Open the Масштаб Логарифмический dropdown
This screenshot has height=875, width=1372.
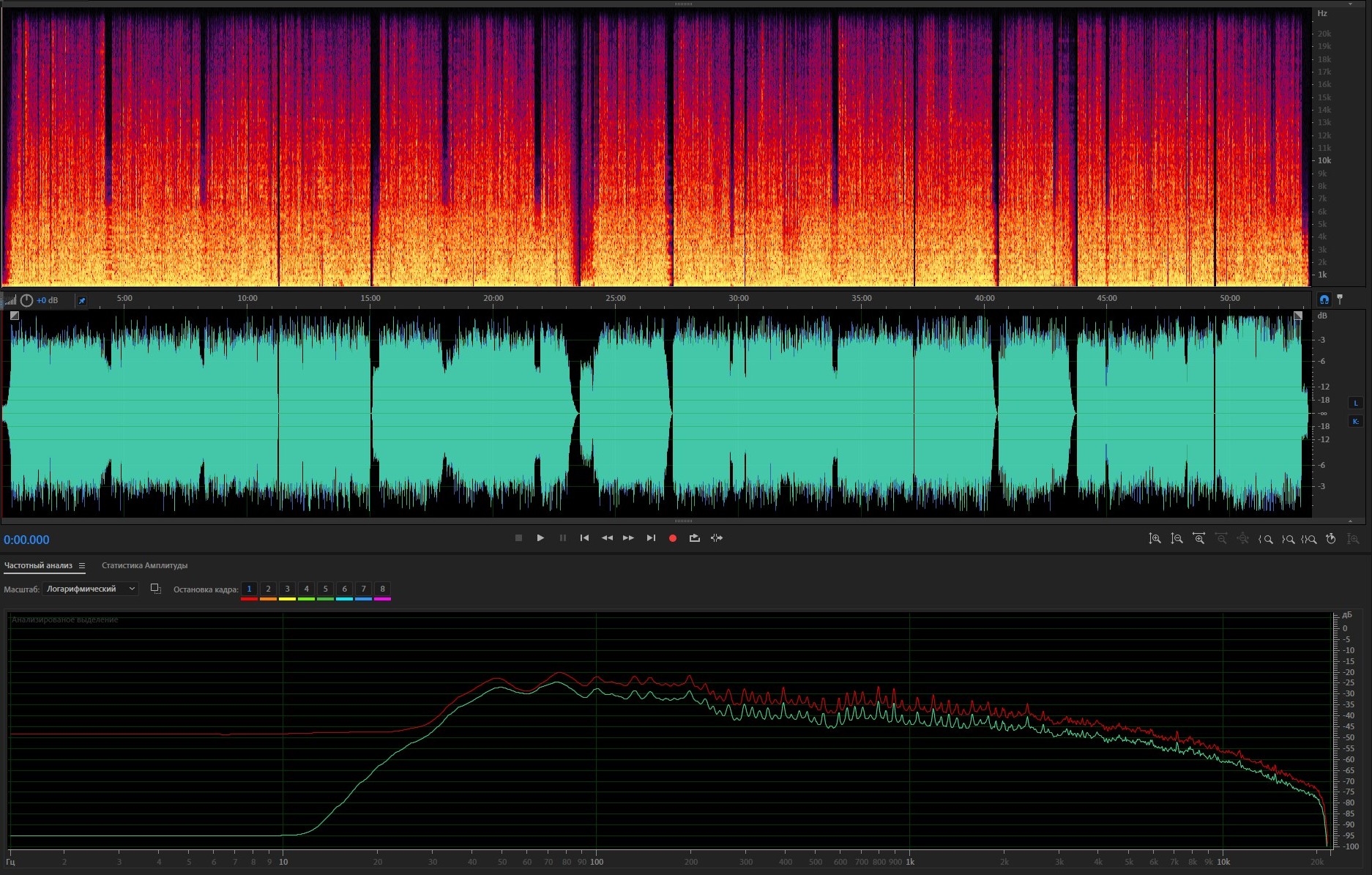tap(90, 589)
